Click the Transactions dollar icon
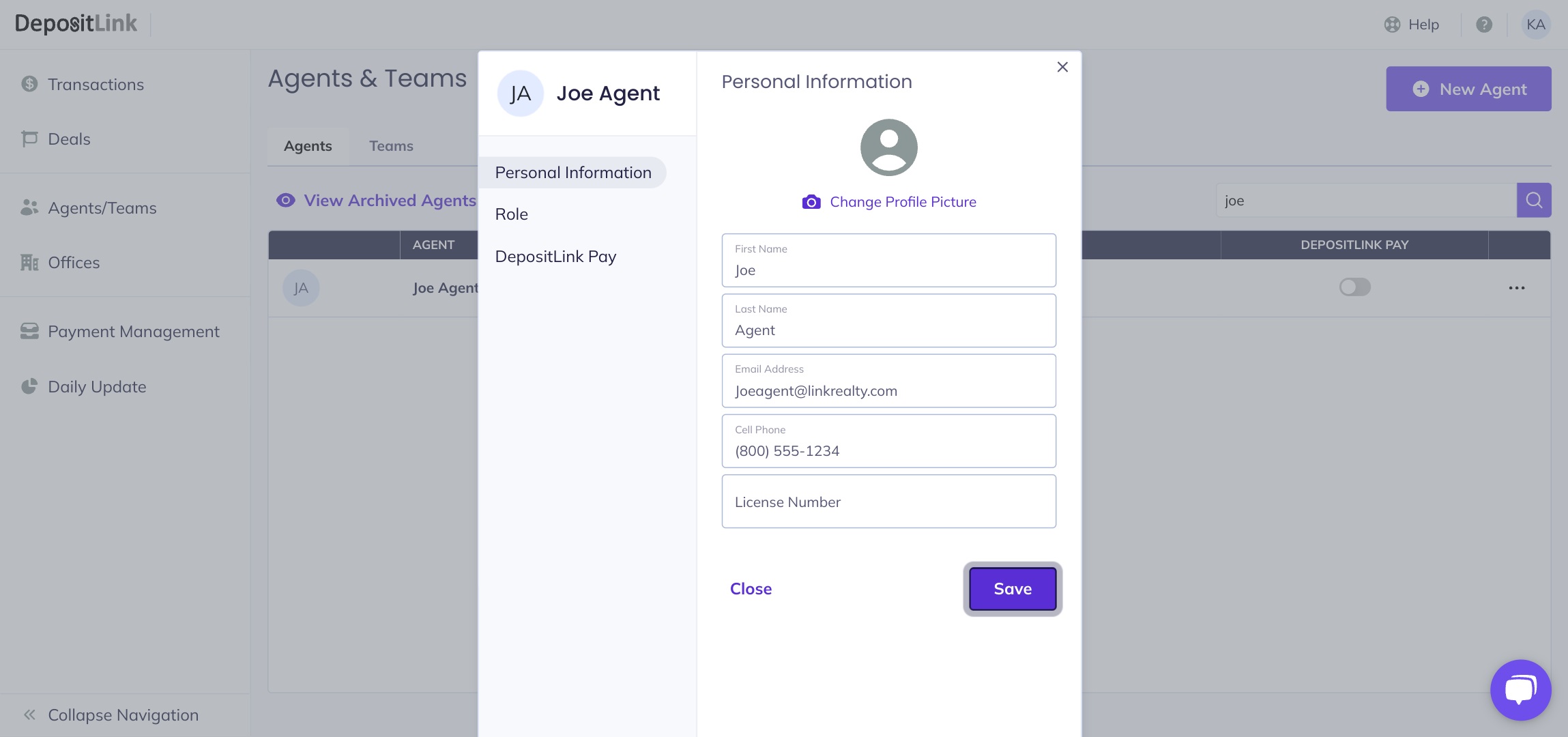This screenshot has height=737, width=1568. [x=29, y=84]
